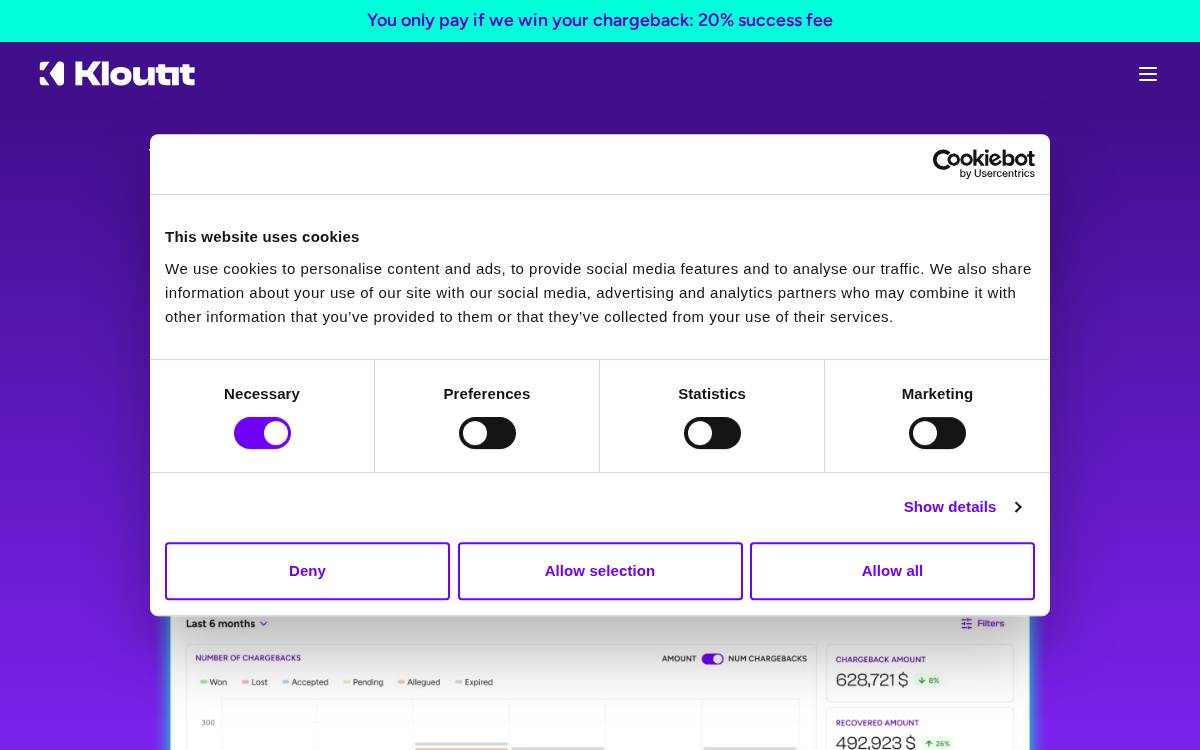The image size is (1200, 750).
Task: Click the Pending legend item
Action: [363, 682]
